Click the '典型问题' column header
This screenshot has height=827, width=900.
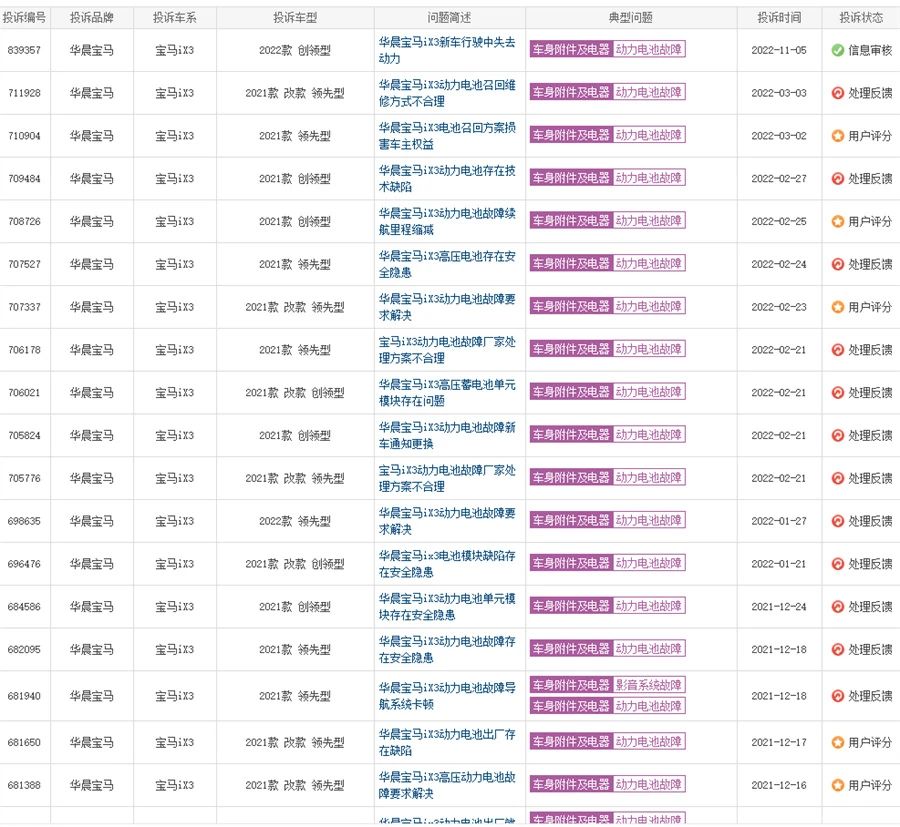click(x=631, y=18)
